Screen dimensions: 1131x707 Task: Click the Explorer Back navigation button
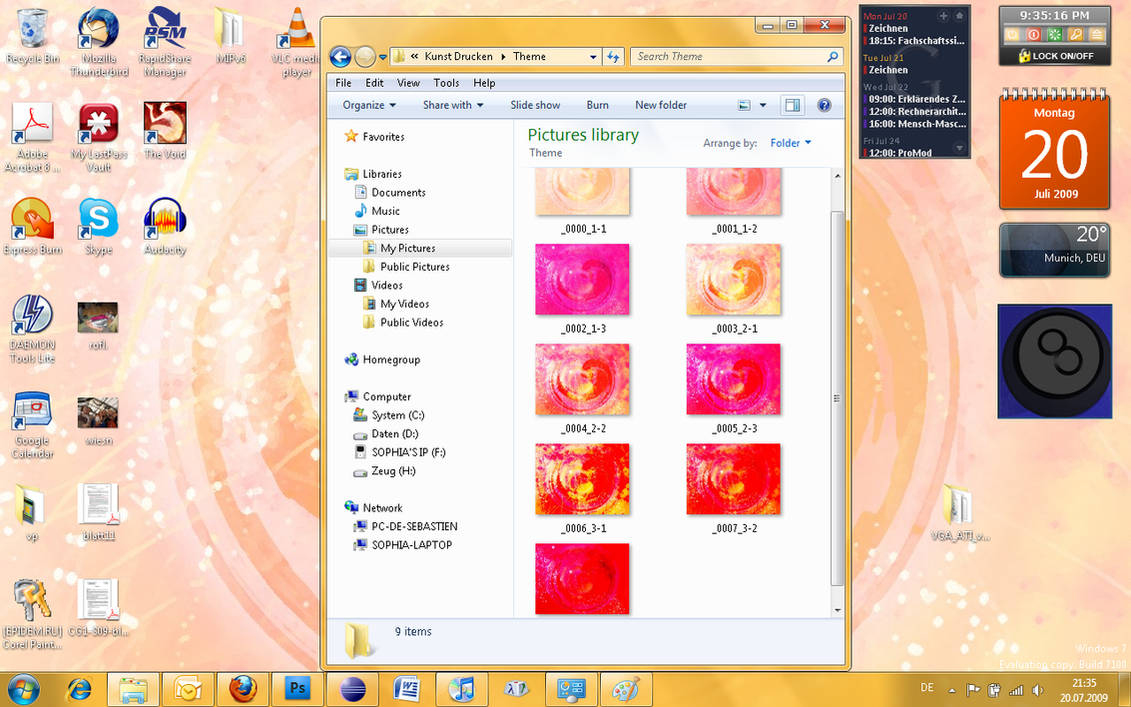pos(340,56)
